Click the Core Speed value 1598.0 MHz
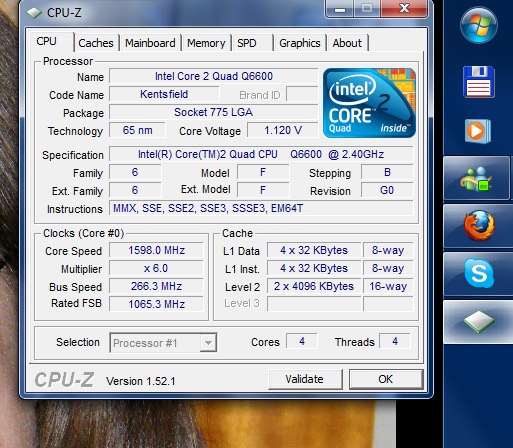The height and width of the screenshot is (448, 513). point(156,250)
